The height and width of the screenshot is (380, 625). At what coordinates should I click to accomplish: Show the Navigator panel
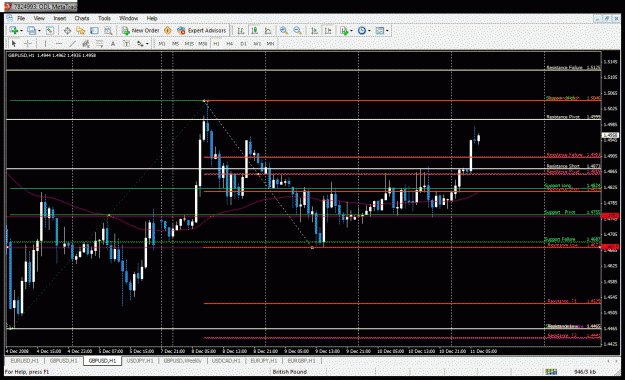[x=81, y=31]
